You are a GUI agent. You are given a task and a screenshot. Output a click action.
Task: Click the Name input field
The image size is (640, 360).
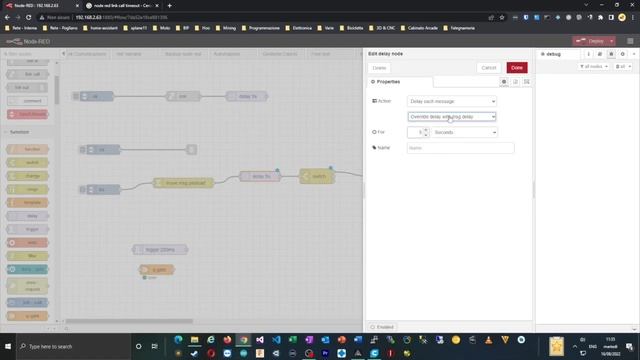[460, 148]
